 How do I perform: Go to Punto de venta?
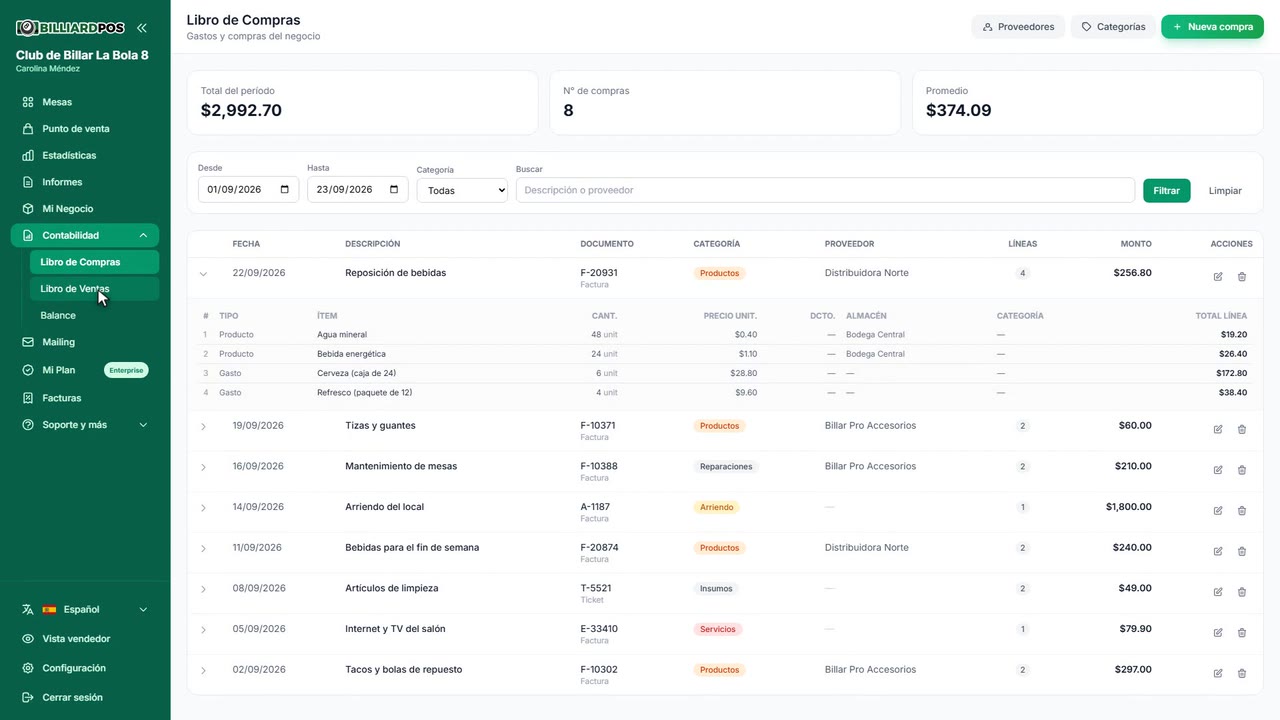click(x=85, y=129)
